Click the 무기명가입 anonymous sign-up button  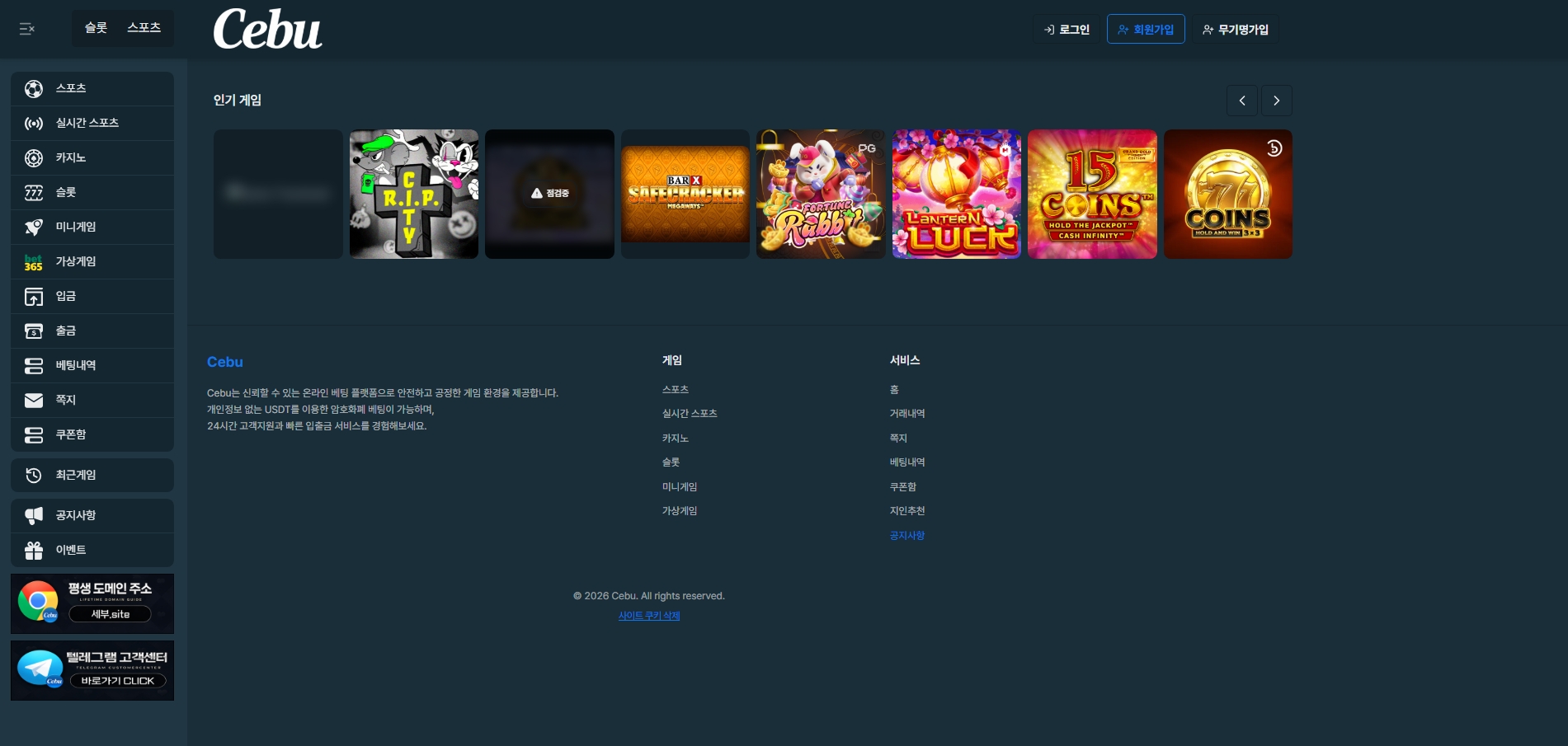click(1235, 29)
